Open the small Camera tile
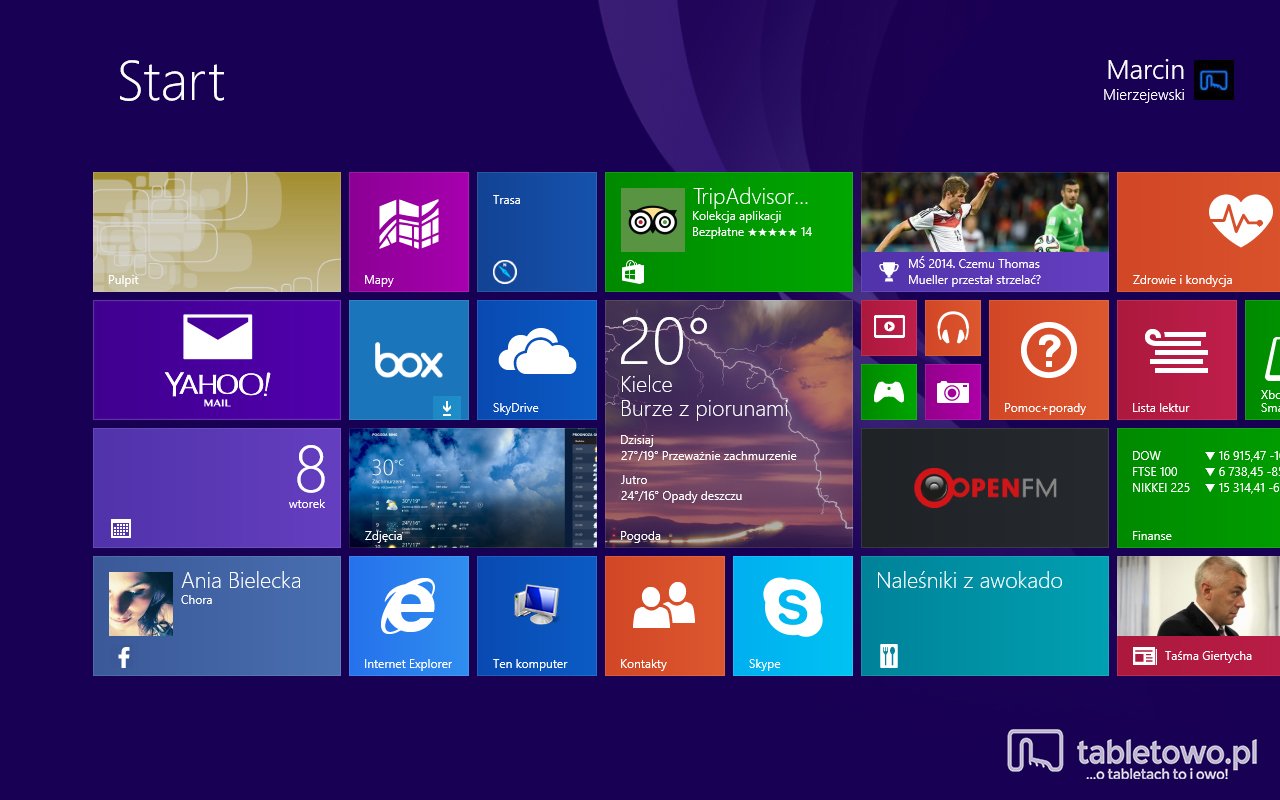This screenshot has height=800, width=1280. [953, 392]
